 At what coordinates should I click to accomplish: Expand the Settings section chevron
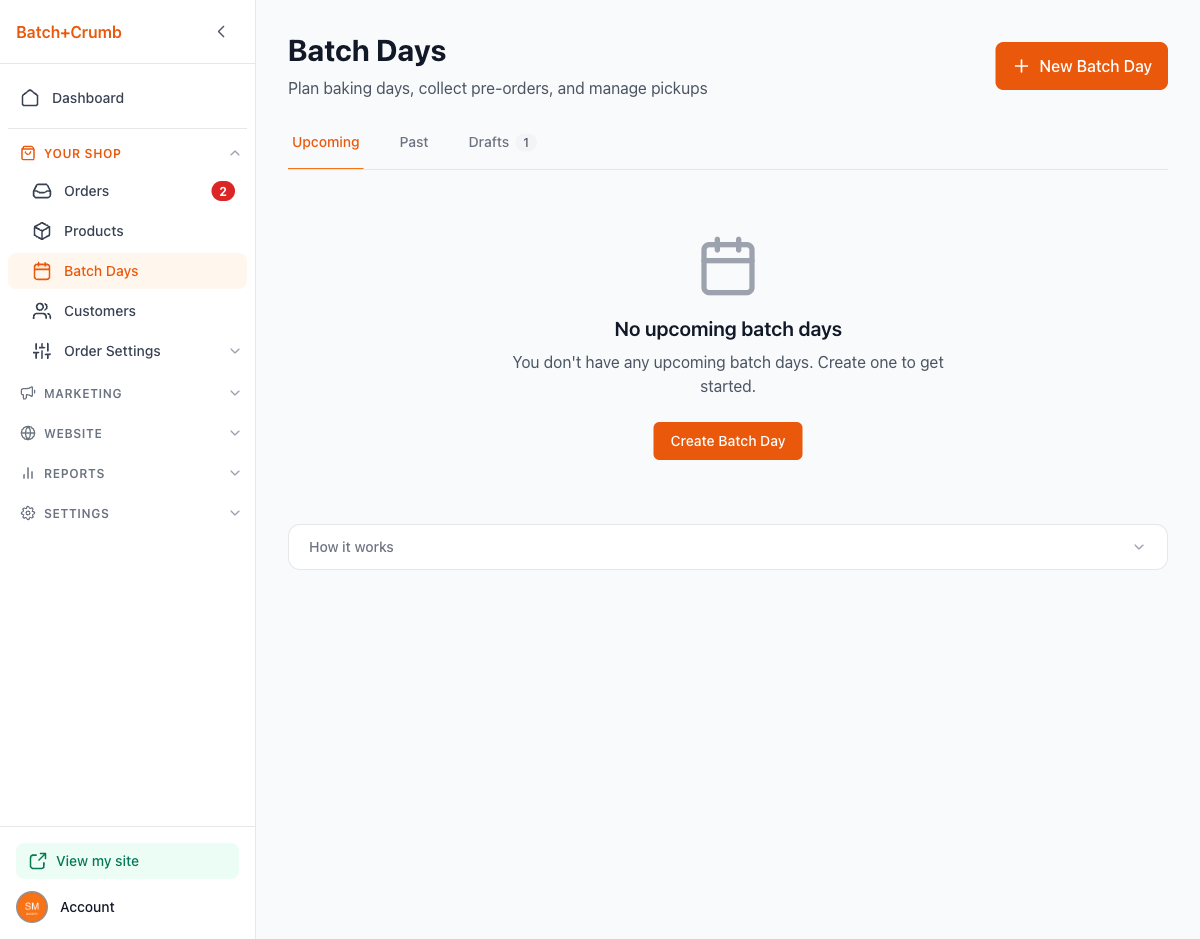pos(235,513)
